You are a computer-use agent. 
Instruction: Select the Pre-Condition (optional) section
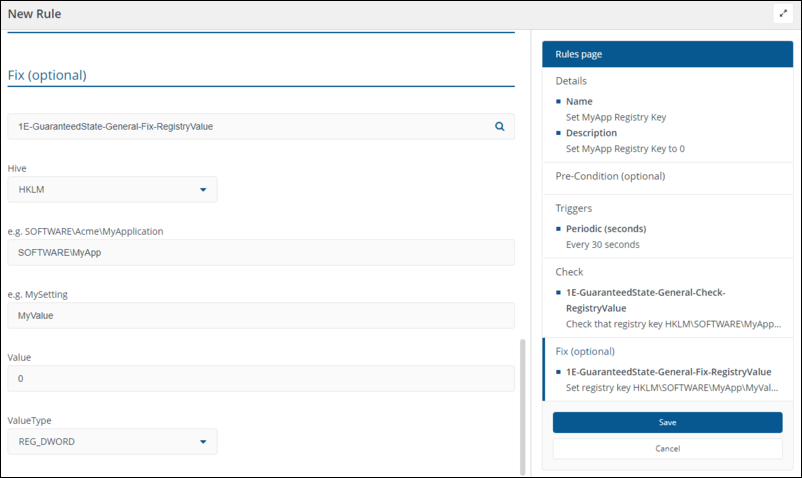tap(609, 176)
